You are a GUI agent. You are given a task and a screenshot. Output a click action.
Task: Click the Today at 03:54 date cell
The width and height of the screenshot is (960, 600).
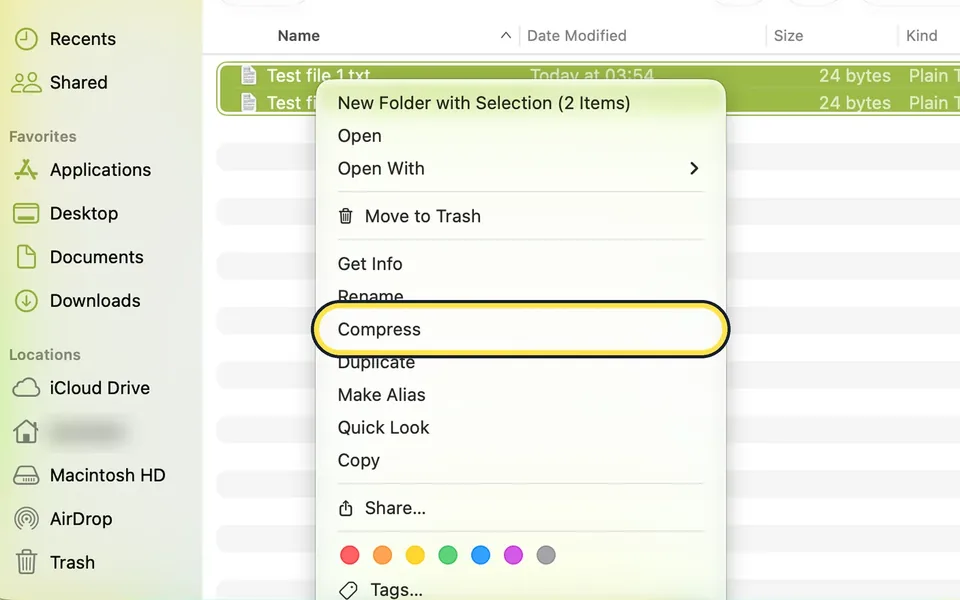[x=592, y=75]
